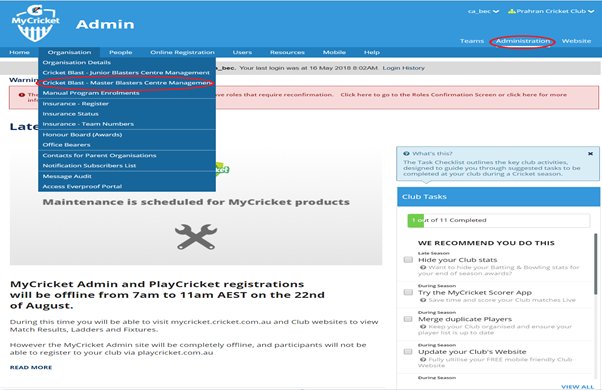Image resolution: width=602 pixels, height=390 pixels.
Task: Click the Club Tasks panel header
Action: click(498, 197)
